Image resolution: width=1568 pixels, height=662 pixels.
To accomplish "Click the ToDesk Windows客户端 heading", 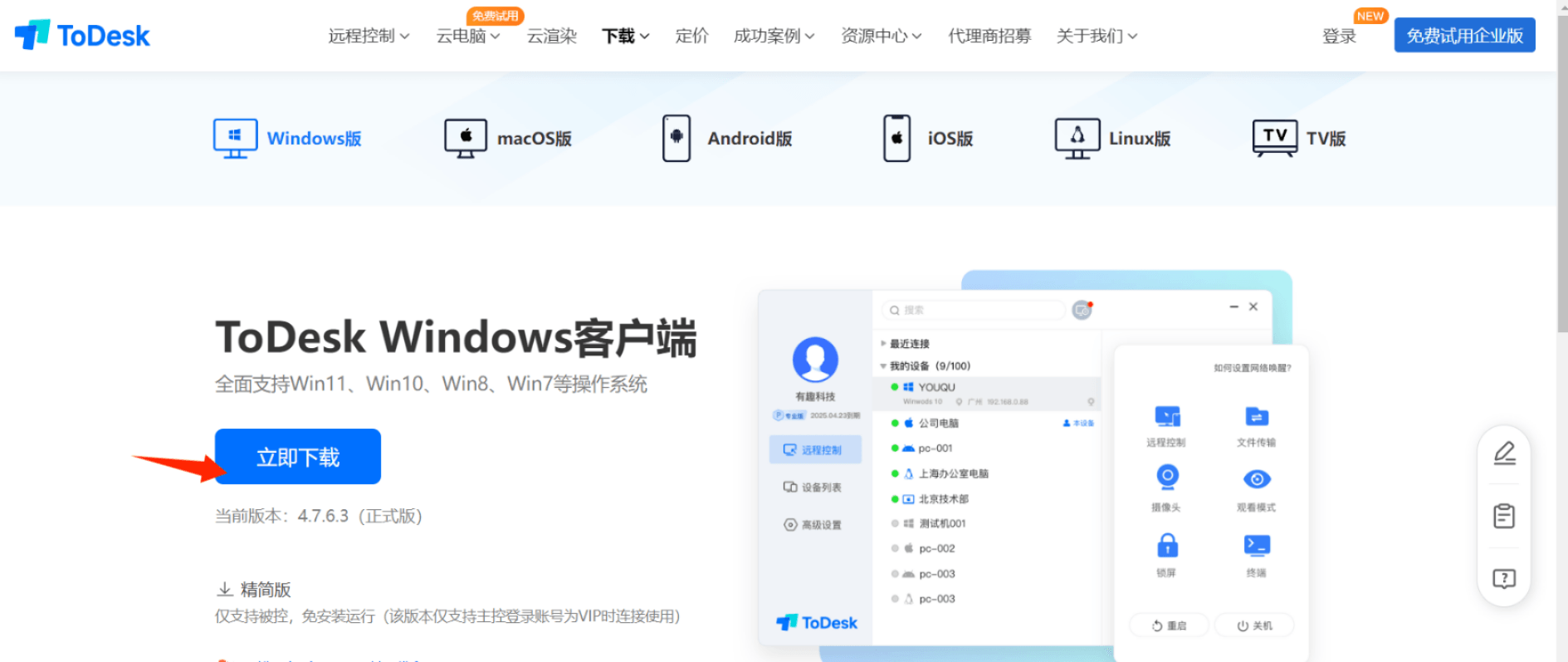I will tap(456, 337).
